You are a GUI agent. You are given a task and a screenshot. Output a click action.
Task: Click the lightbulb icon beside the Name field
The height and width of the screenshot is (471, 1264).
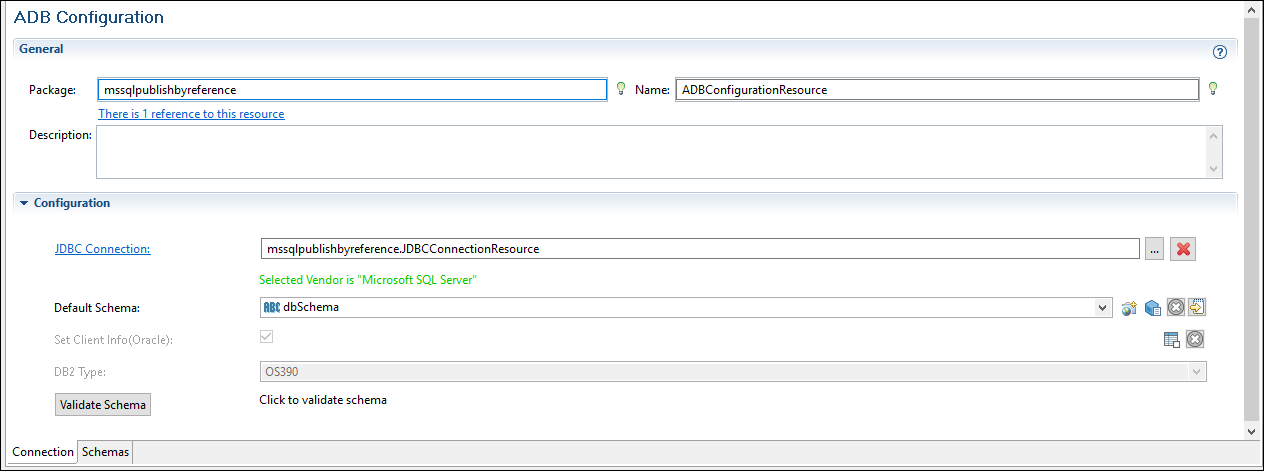pyautogui.click(x=1213, y=89)
